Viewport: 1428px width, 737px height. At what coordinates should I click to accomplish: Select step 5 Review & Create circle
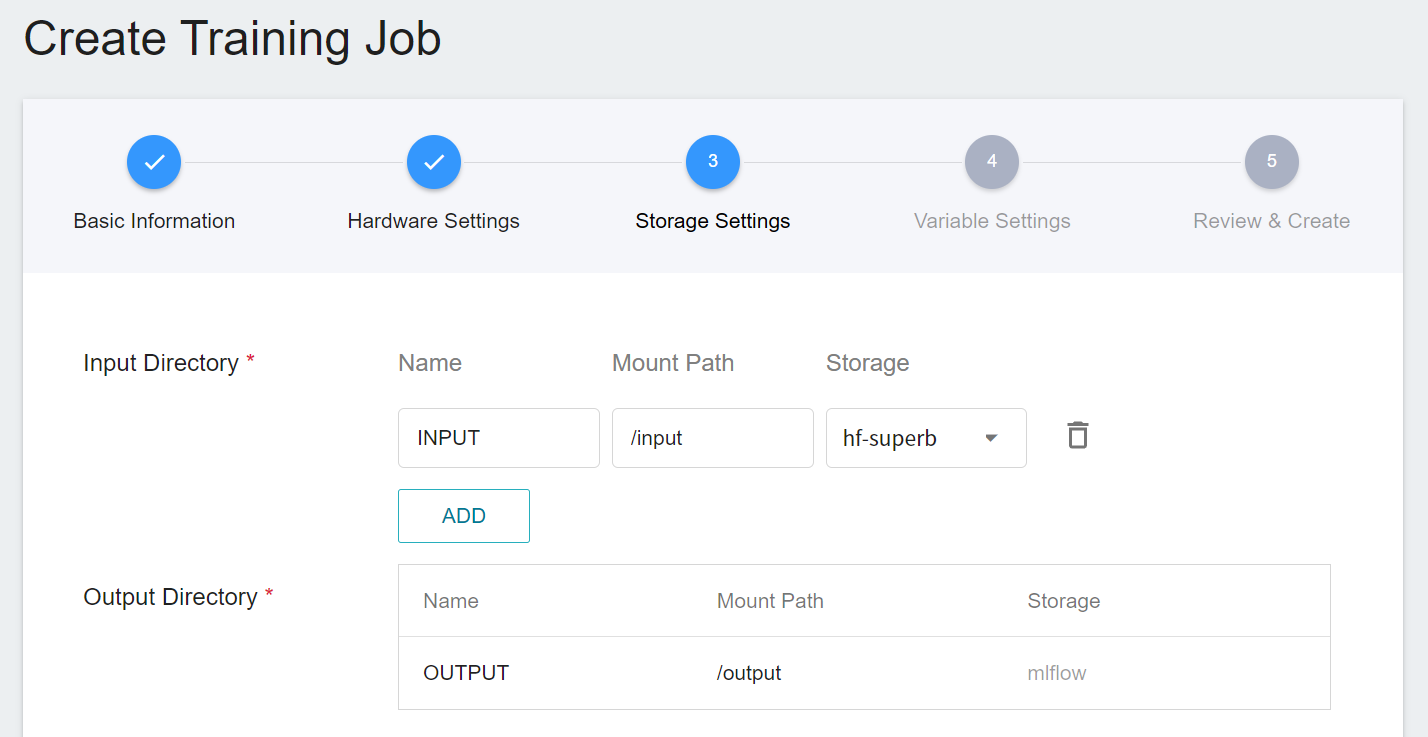1272,162
